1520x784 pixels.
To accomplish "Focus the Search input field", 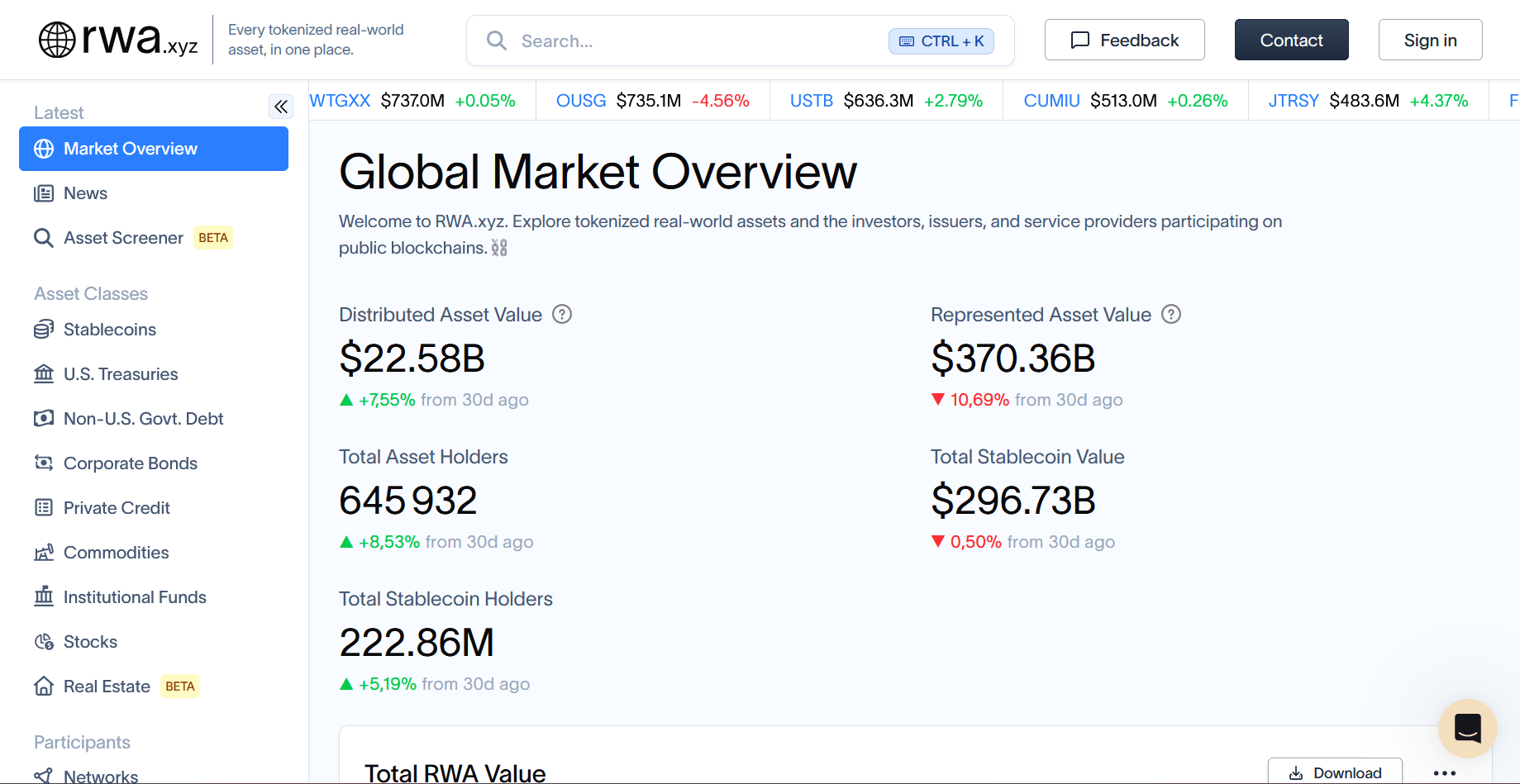I will pos(694,40).
